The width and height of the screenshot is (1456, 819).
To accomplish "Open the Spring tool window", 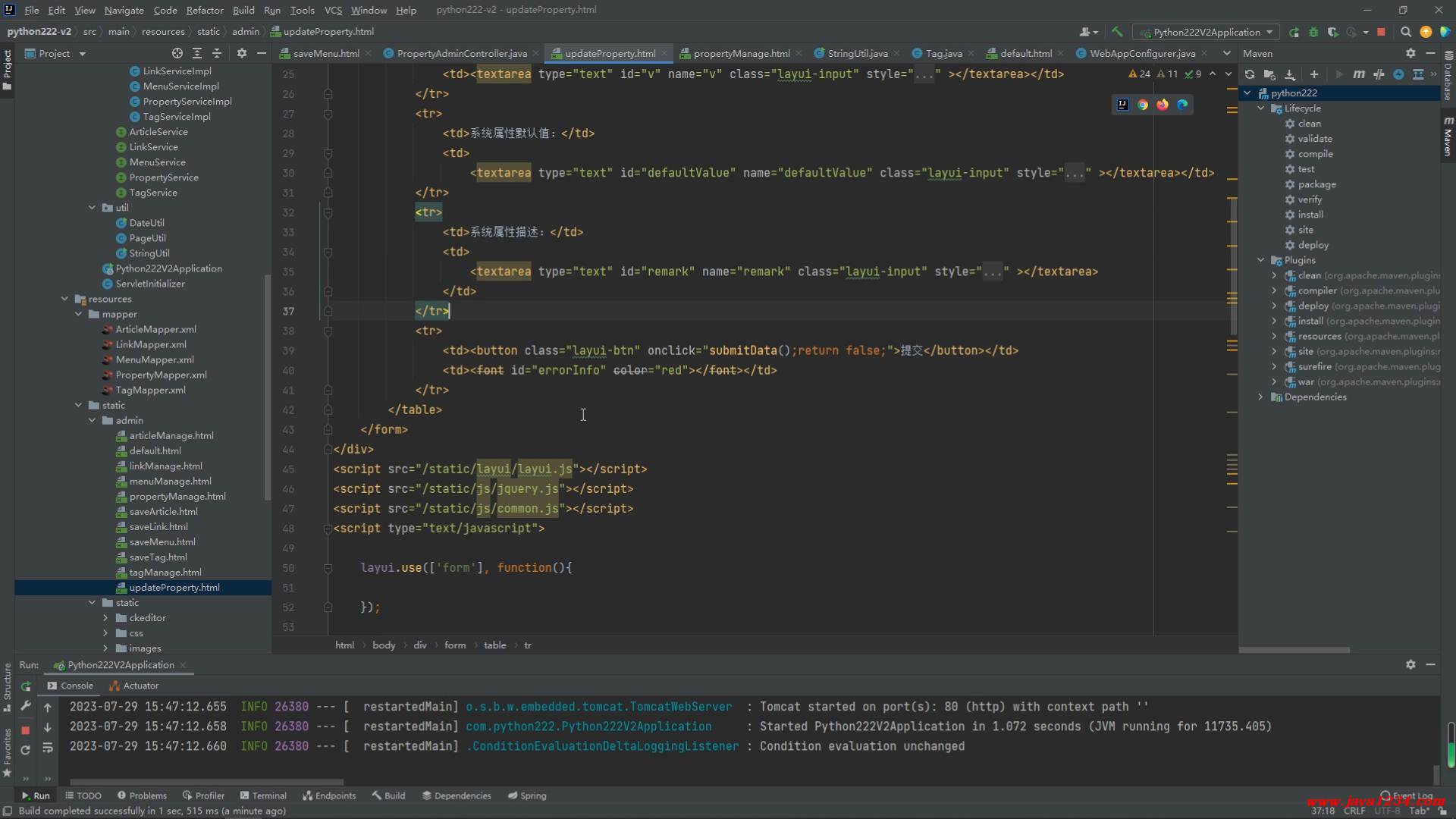I will (x=527, y=795).
